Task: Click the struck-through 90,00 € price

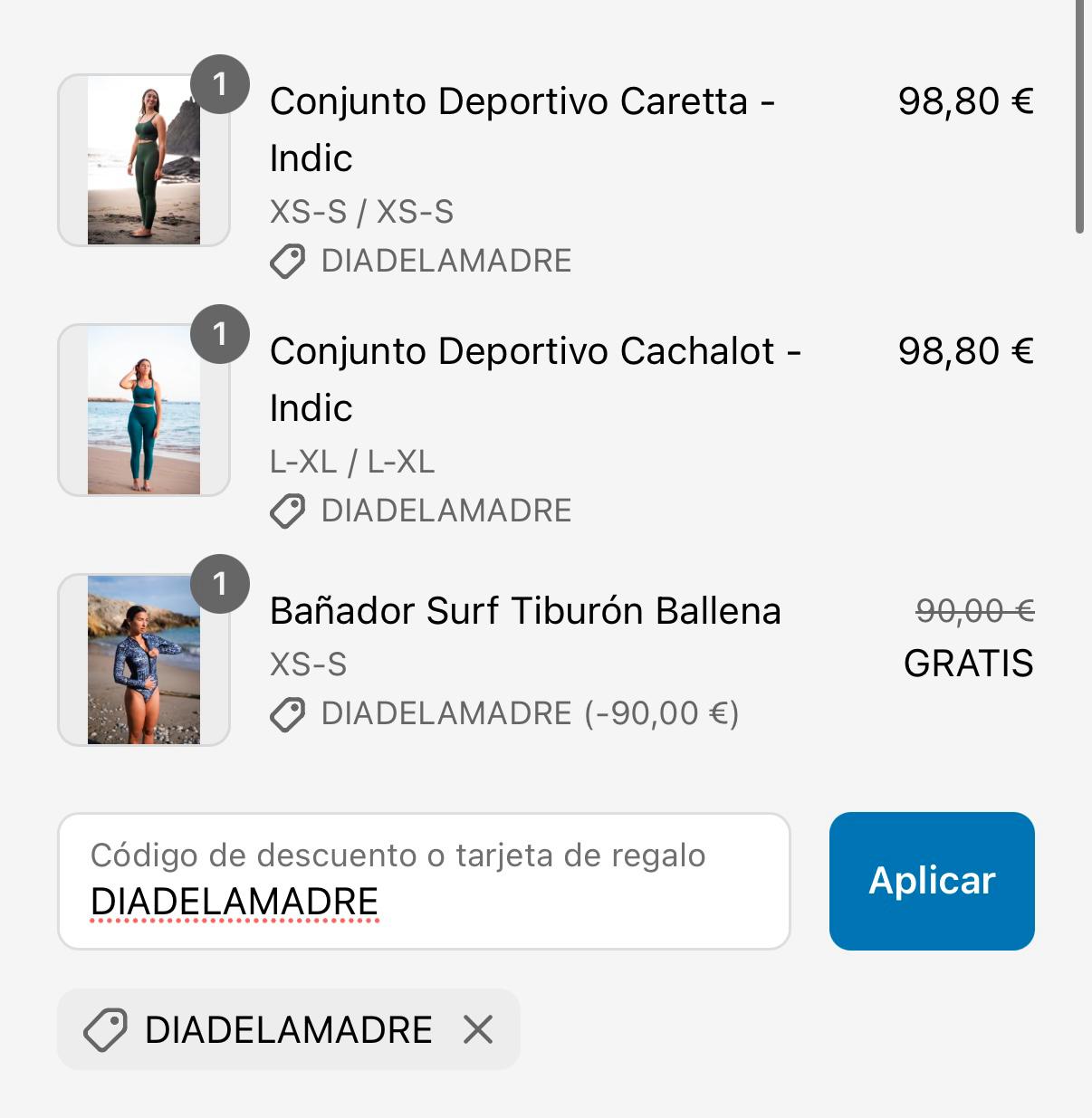Action: [974, 611]
